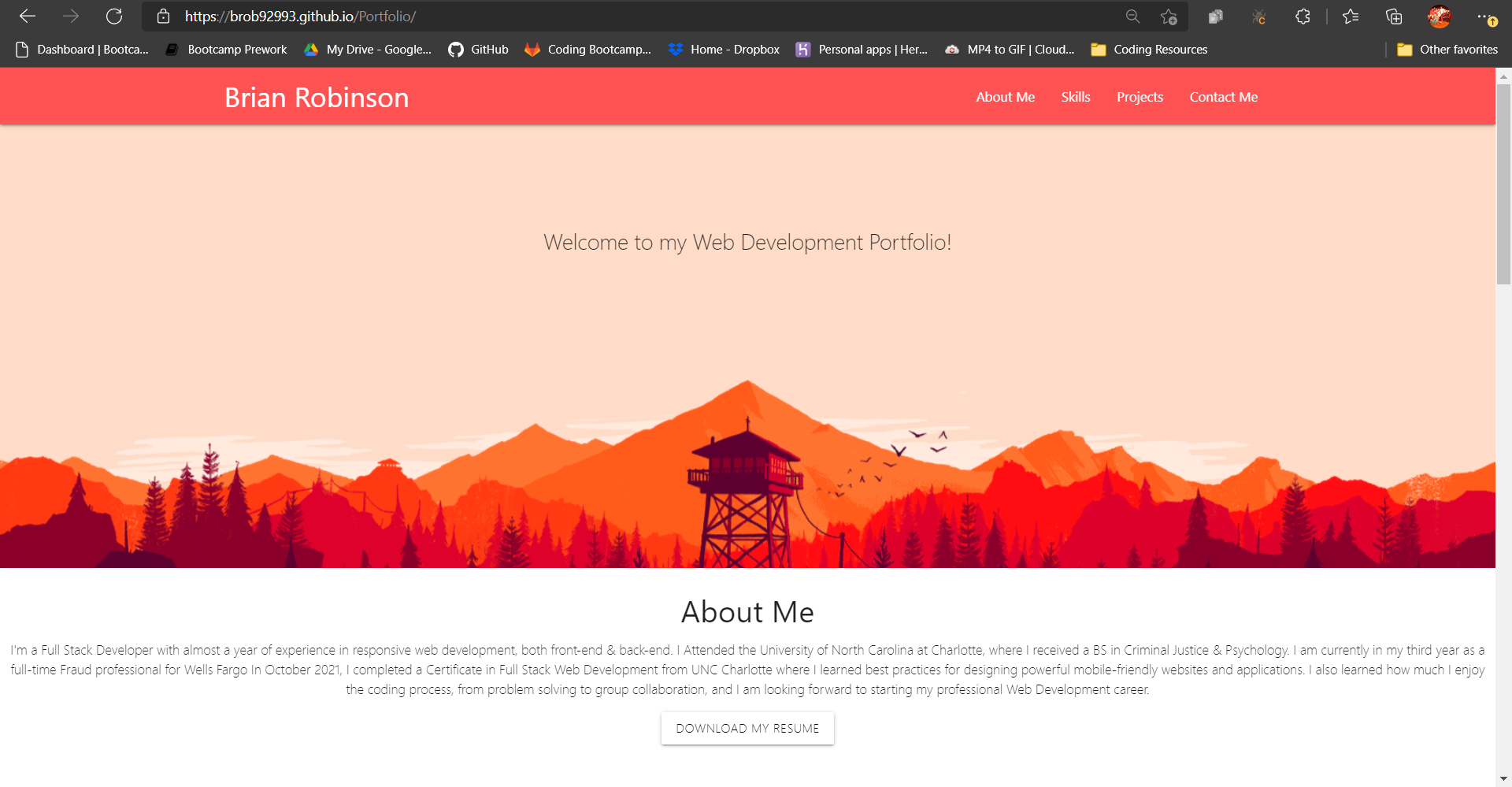View site information lock icon
Image resolution: width=1512 pixels, height=787 pixels.
point(163,16)
